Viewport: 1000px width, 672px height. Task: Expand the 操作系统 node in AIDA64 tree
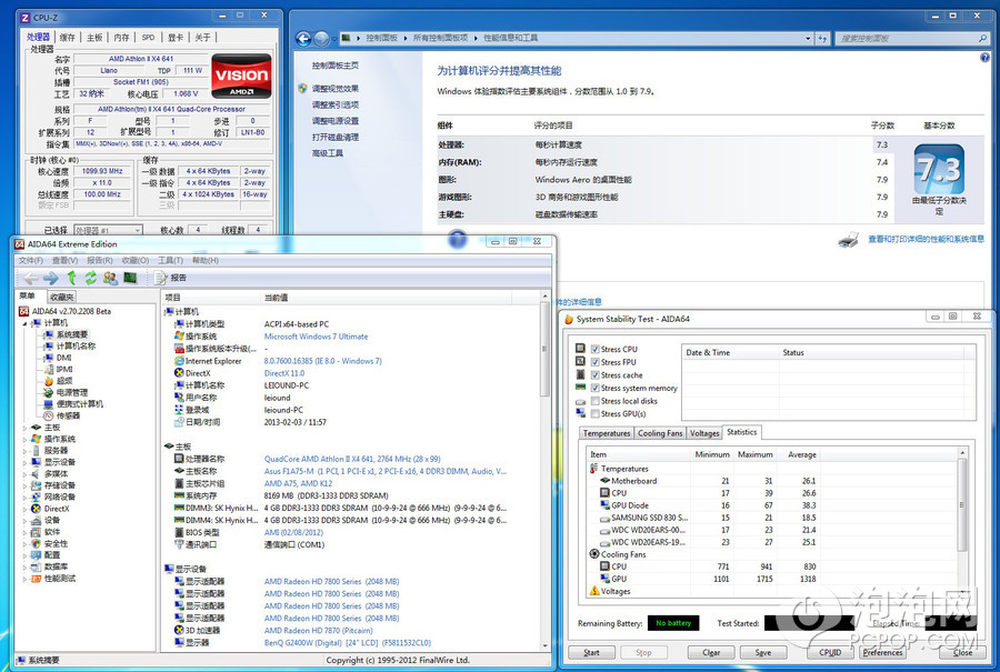coord(25,439)
